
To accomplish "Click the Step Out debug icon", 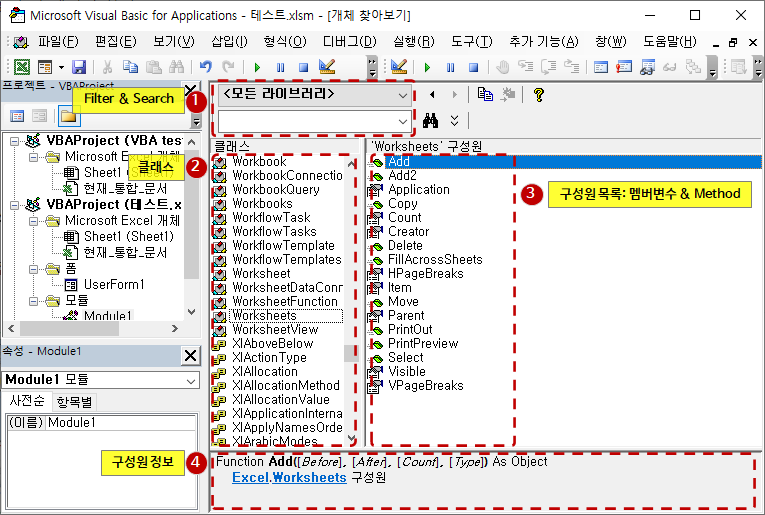I will click(x=571, y=66).
